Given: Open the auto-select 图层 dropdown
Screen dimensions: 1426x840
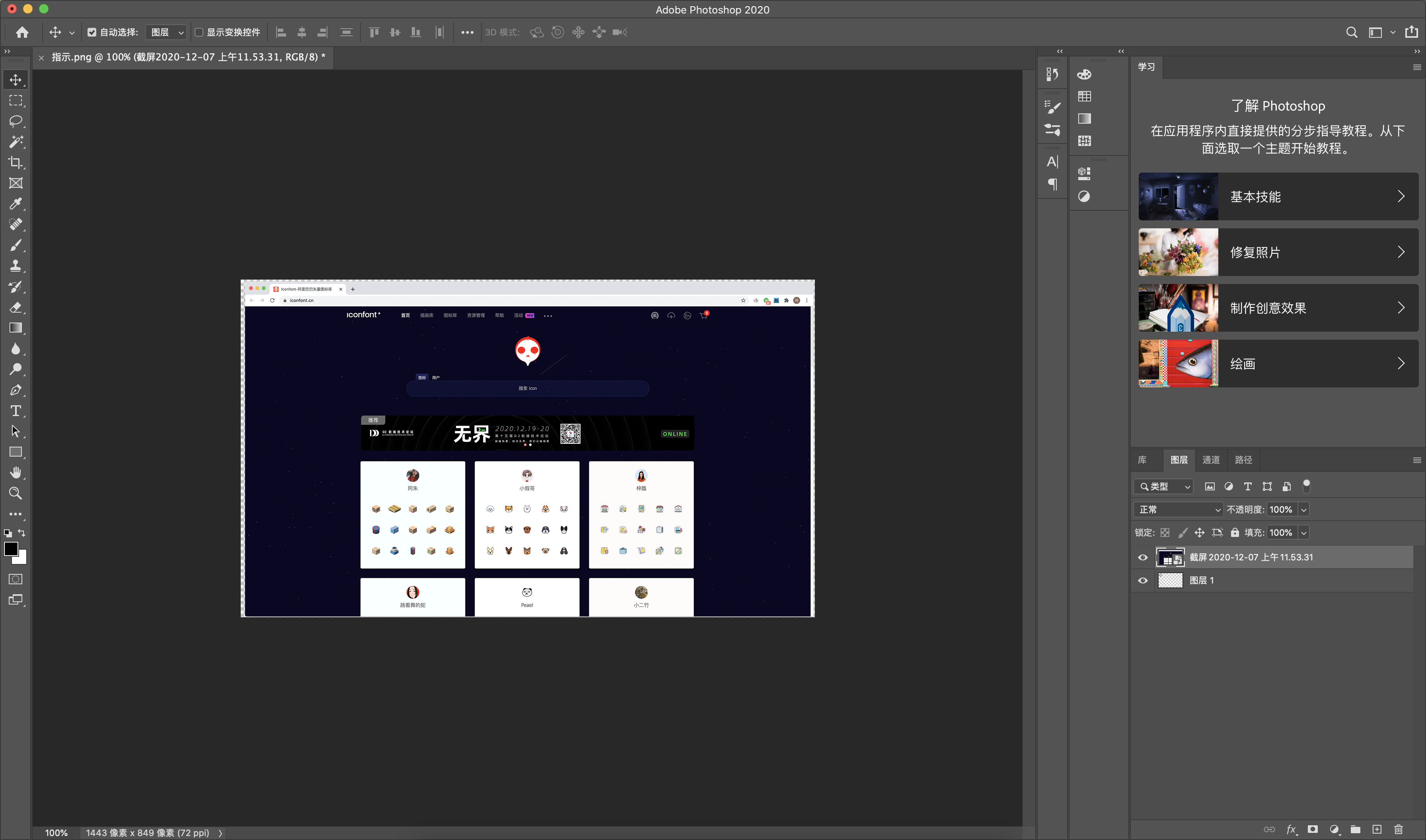Looking at the screenshot, I should [166, 32].
